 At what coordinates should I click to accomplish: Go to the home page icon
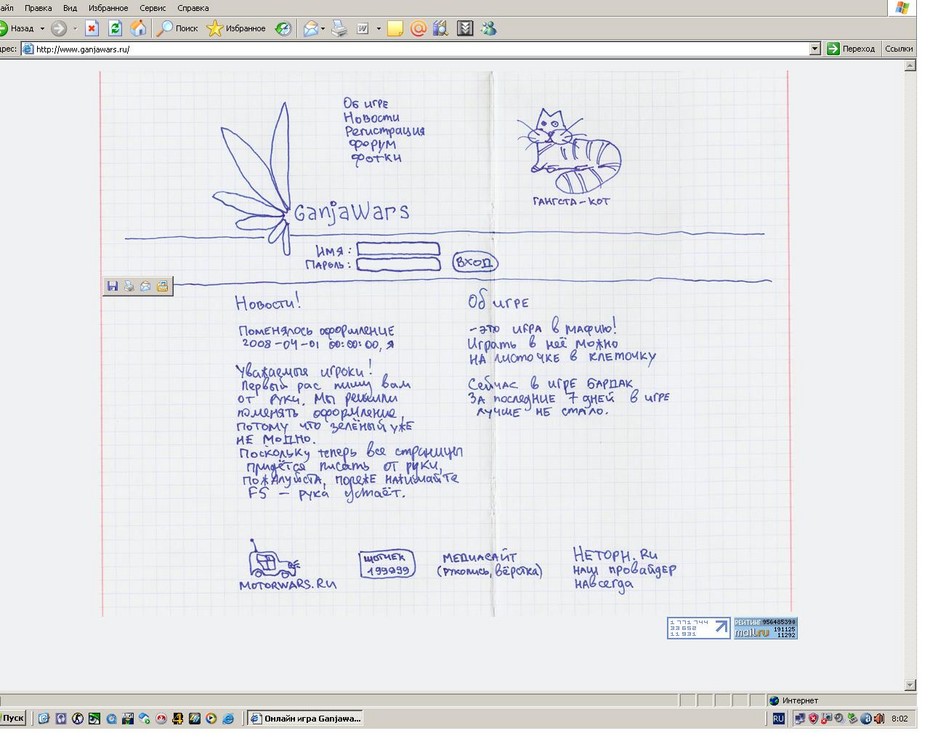point(138,28)
